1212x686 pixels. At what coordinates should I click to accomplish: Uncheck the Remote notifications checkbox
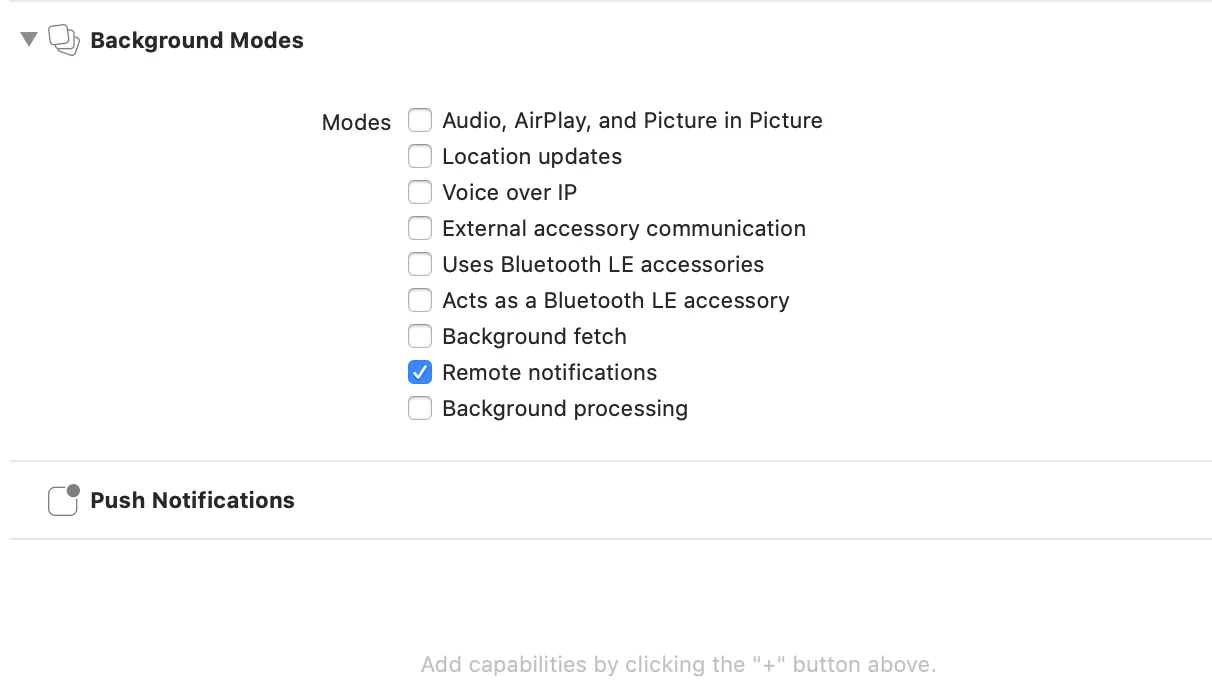pyautogui.click(x=420, y=373)
